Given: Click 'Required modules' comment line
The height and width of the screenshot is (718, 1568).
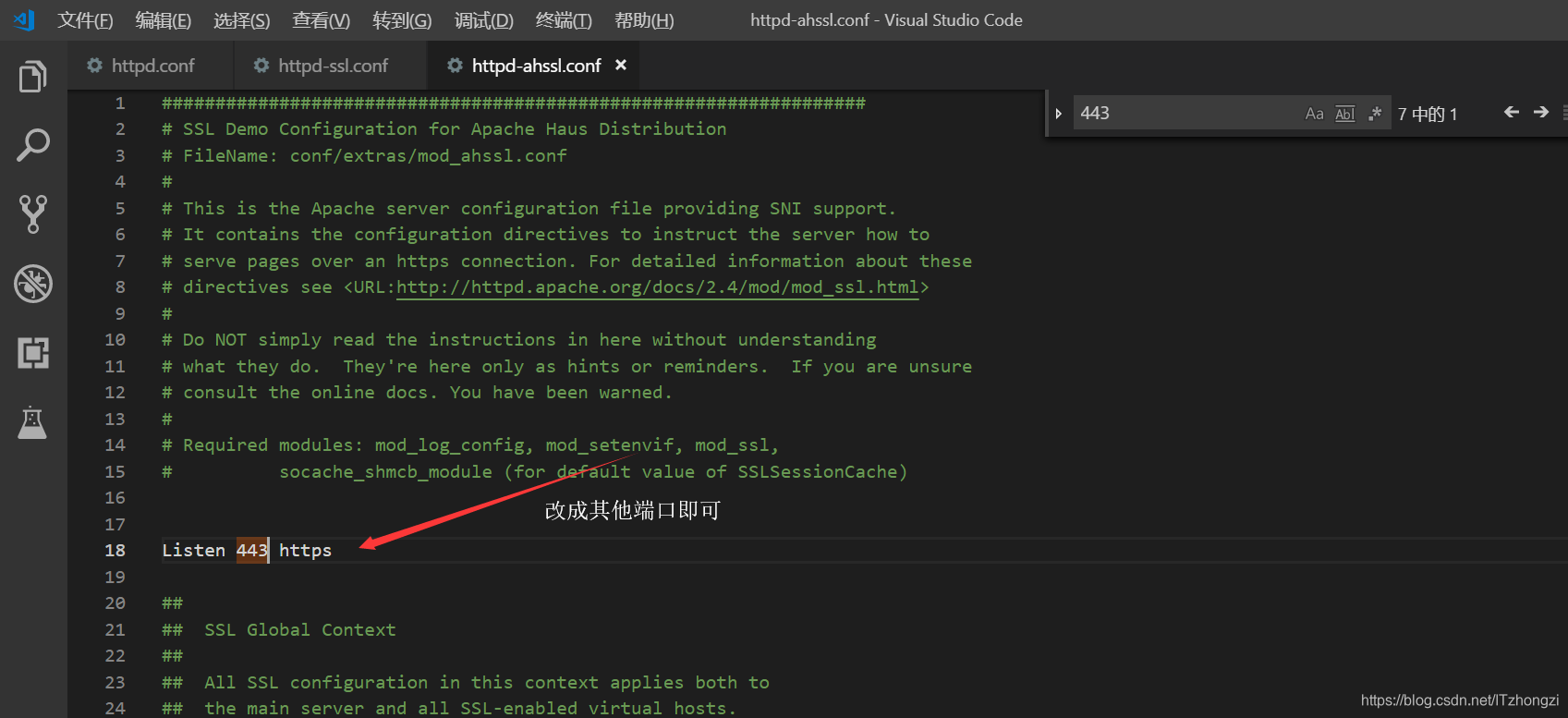Looking at the screenshot, I should point(470,445).
